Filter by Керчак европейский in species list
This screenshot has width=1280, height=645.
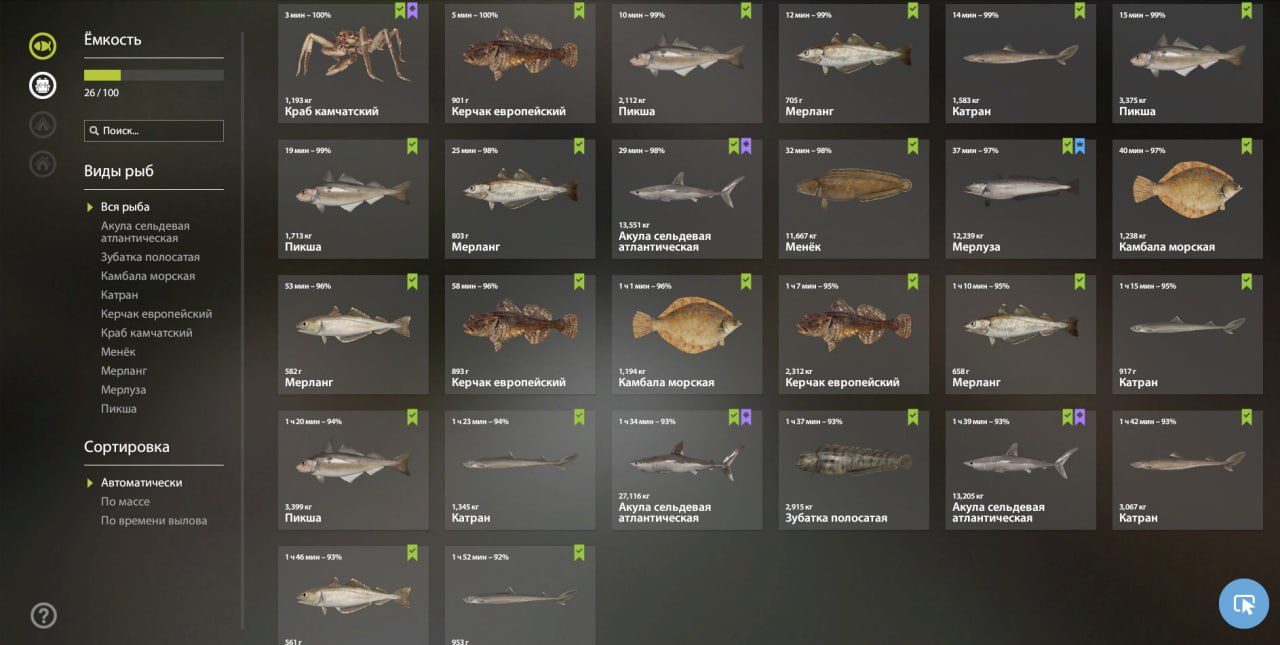[156, 313]
